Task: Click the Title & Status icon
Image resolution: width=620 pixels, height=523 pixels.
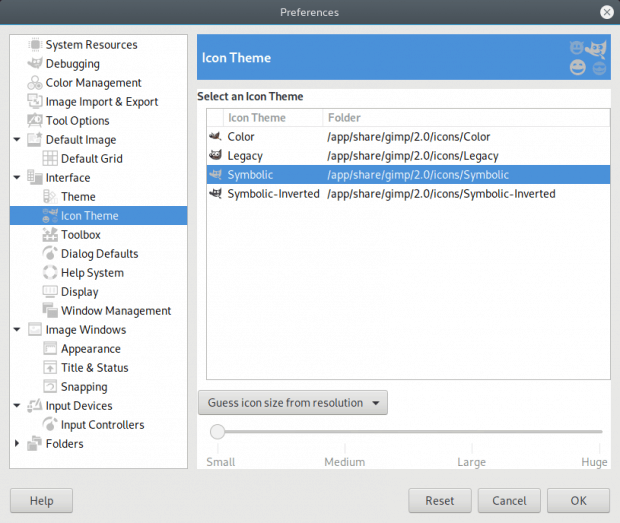Action: pos(50,367)
